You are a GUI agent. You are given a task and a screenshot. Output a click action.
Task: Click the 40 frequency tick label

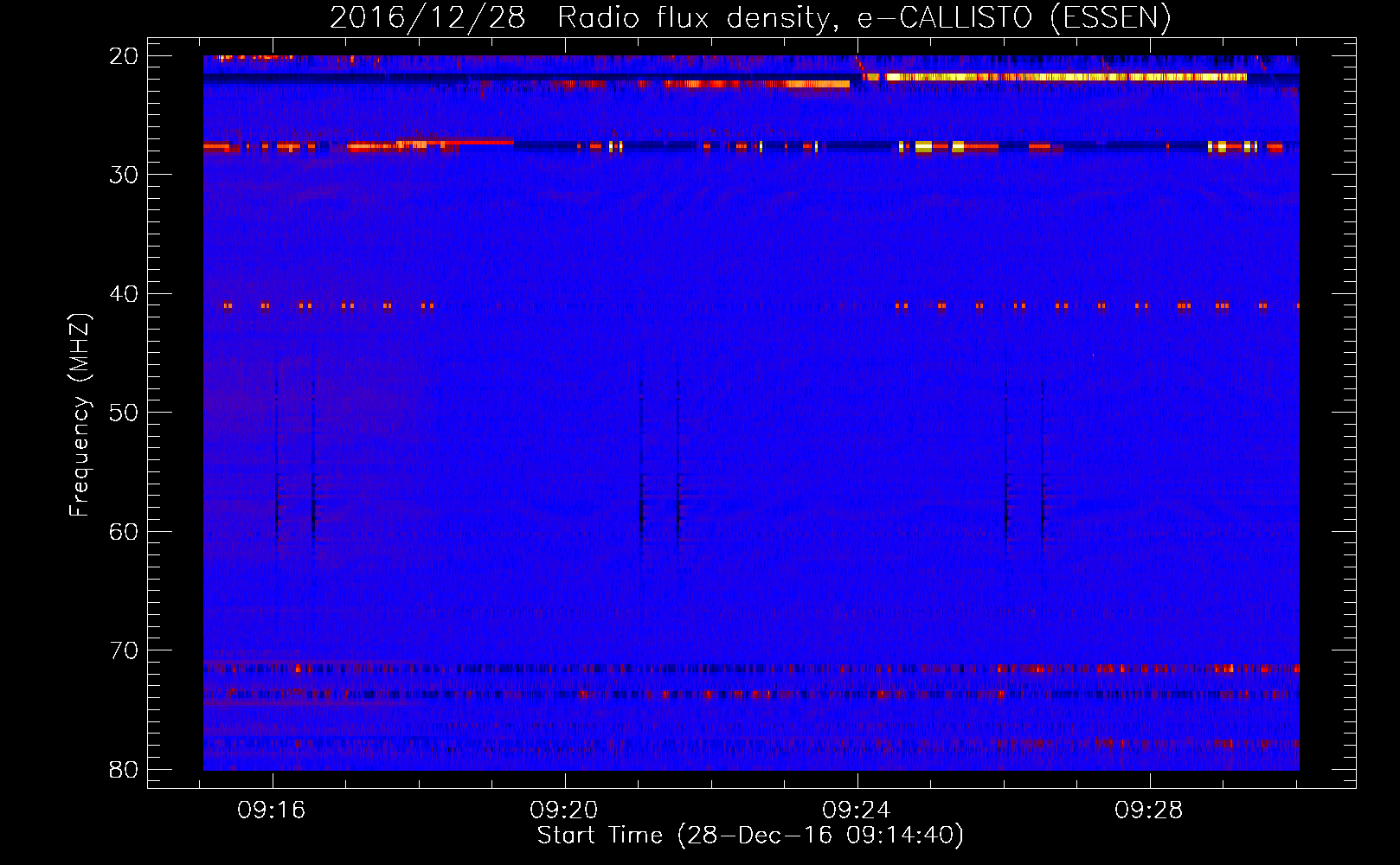tap(124, 294)
